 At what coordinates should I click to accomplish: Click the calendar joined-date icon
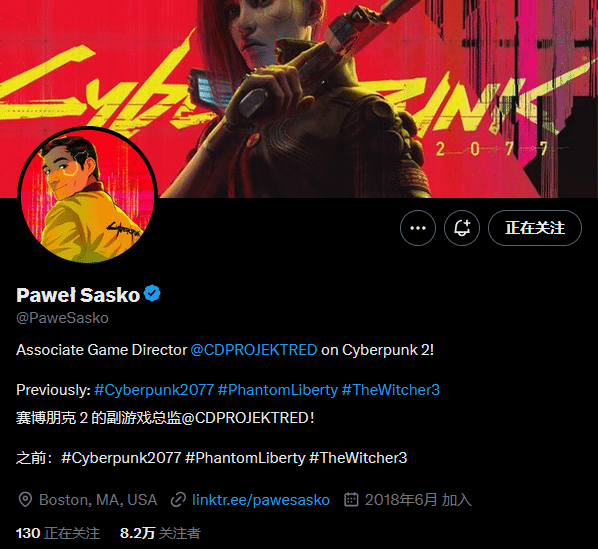(351, 499)
